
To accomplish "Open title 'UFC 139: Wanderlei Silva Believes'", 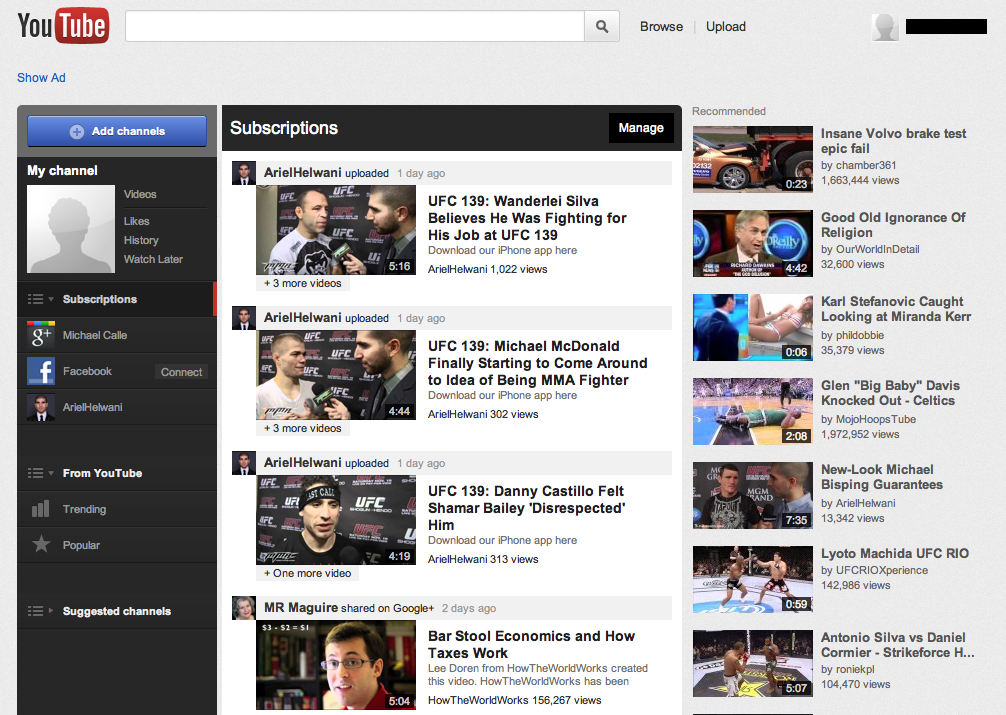I will click(527, 218).
